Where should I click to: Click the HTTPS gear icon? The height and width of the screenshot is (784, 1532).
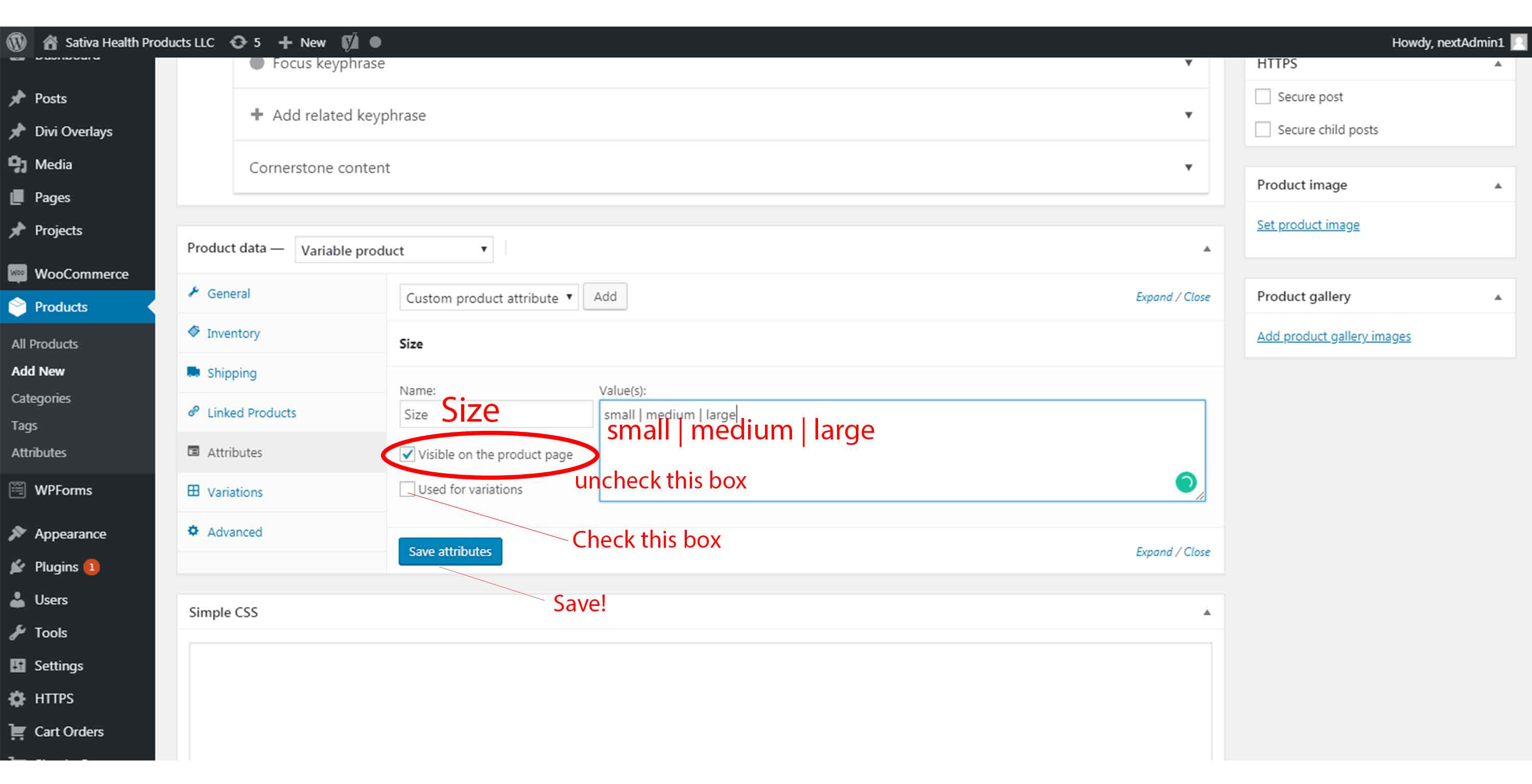pyautogui.click(x=17, y=698)
